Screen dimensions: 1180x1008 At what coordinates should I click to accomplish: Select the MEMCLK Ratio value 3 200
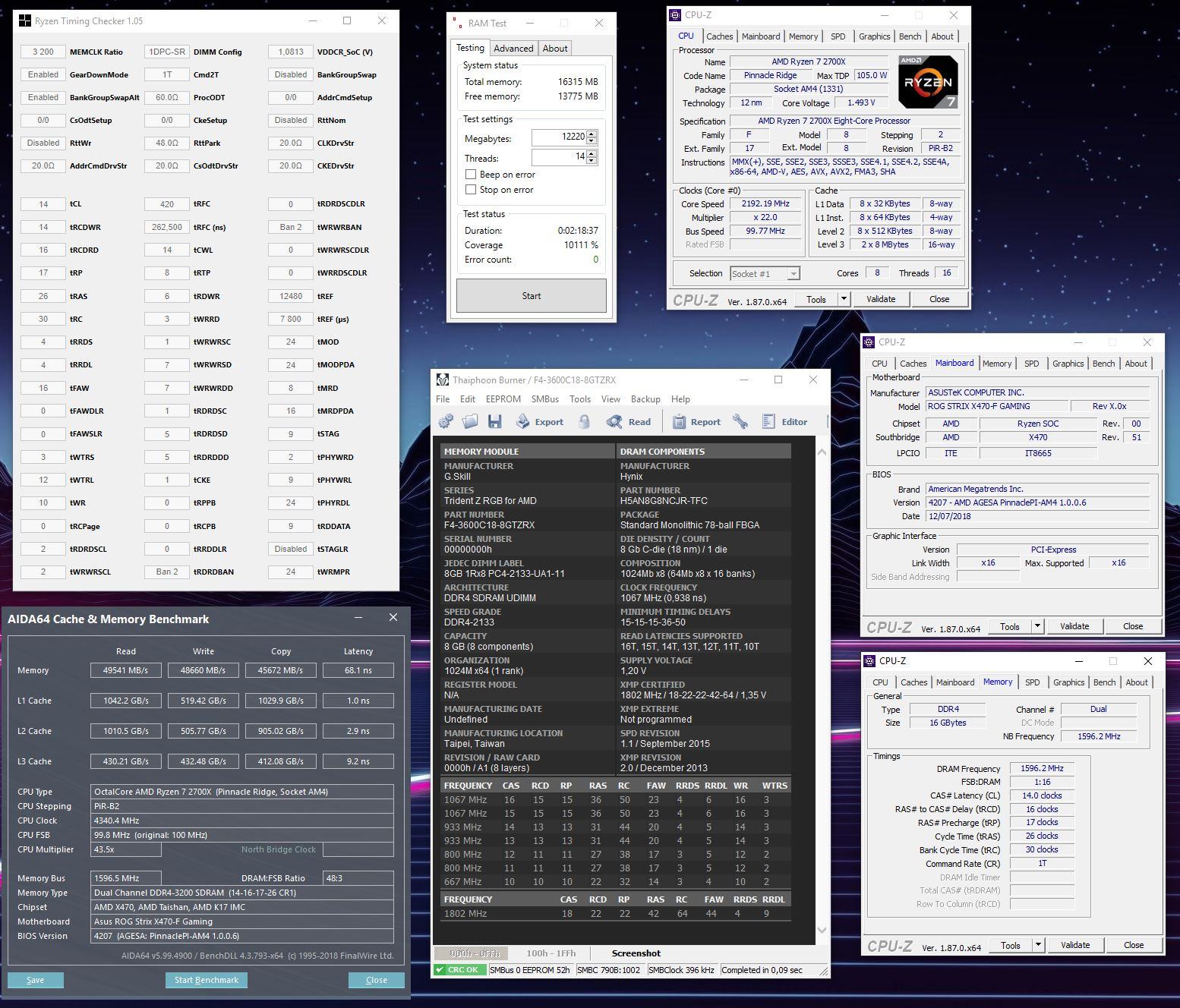(43, 52)
